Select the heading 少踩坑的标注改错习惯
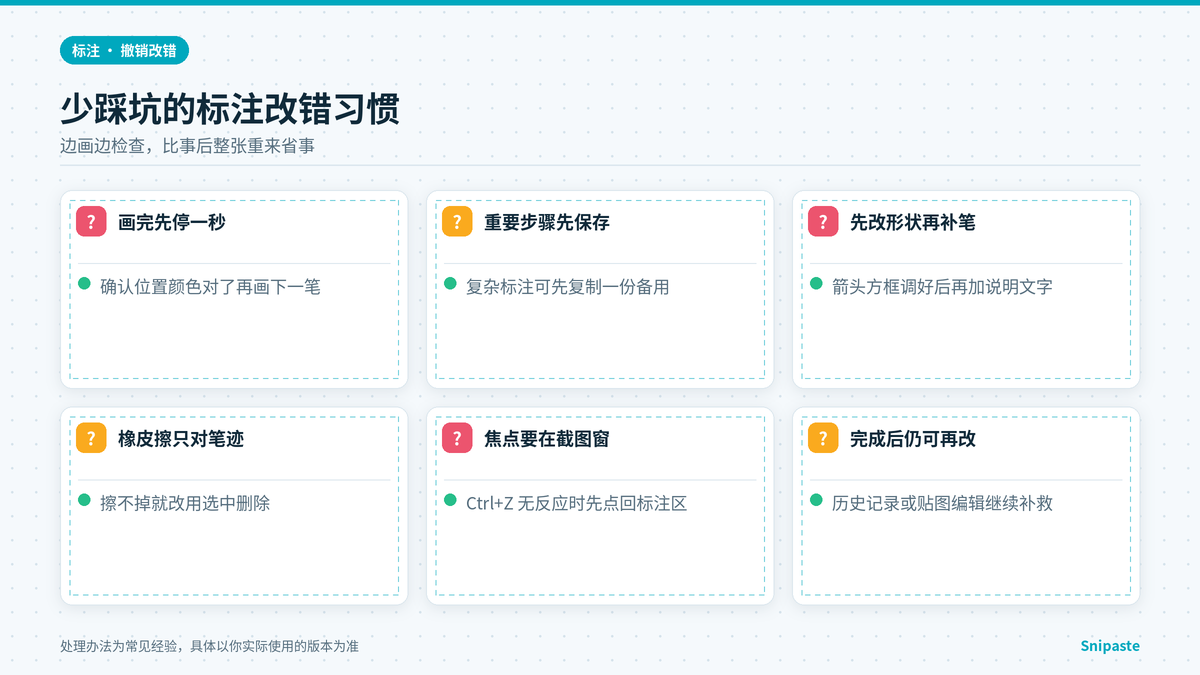The image size is (1200, 675). [230, 109]
